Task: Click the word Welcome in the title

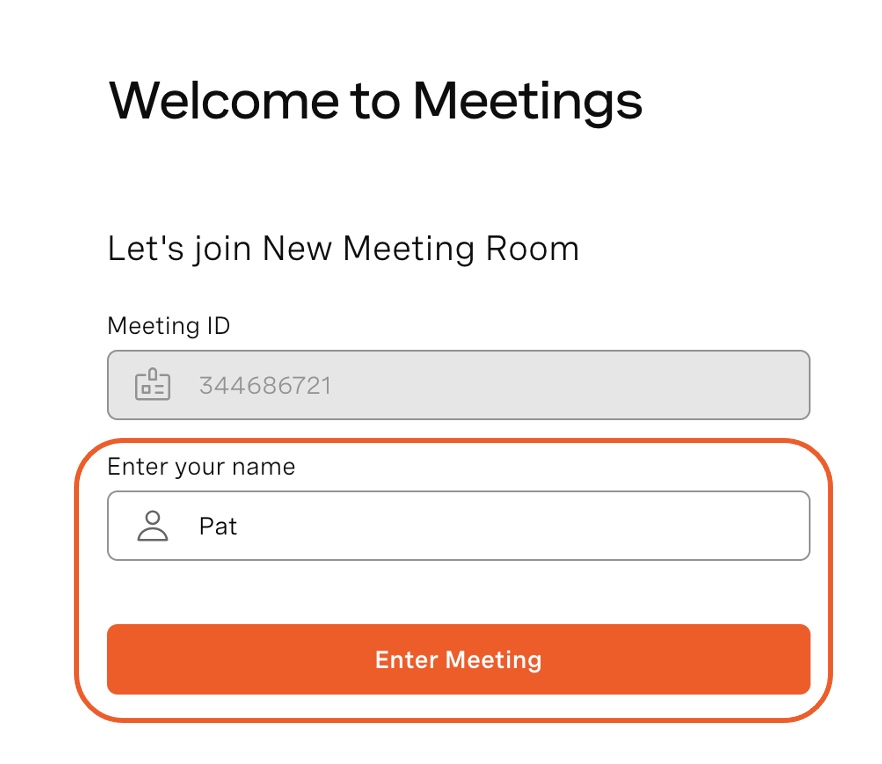Action: pos(224,101)
